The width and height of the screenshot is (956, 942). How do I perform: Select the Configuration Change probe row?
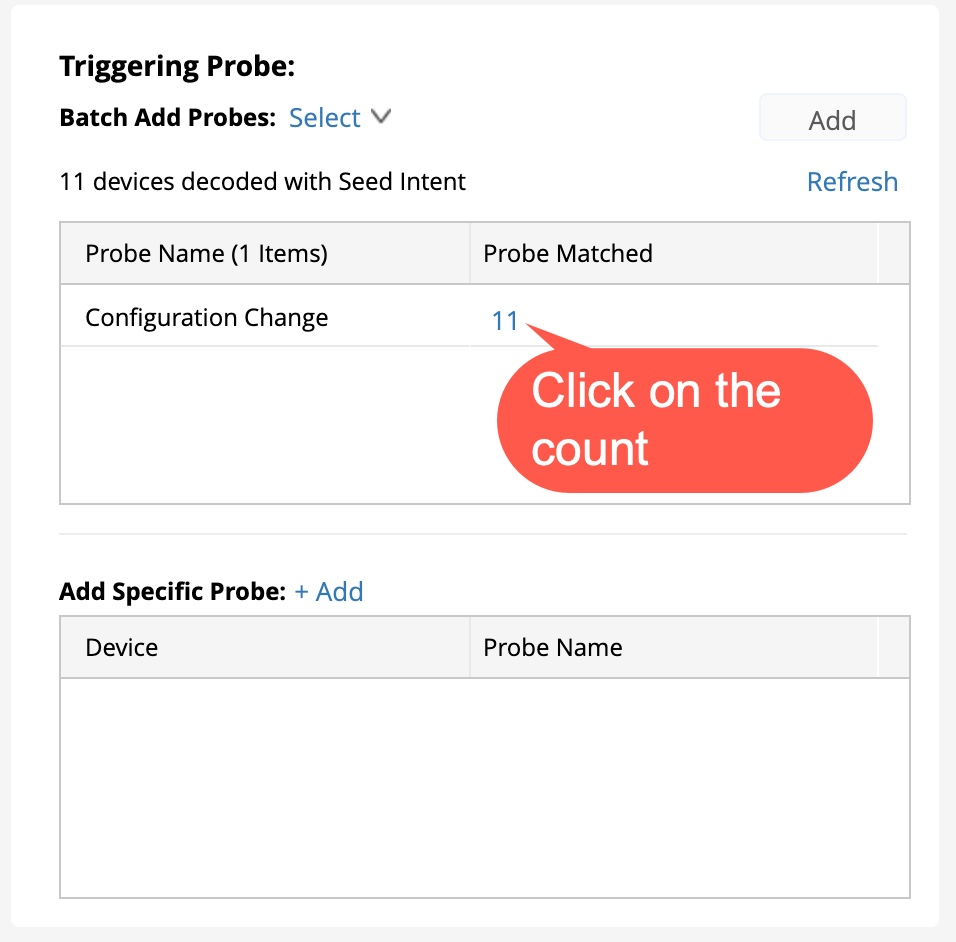[207, 318]
